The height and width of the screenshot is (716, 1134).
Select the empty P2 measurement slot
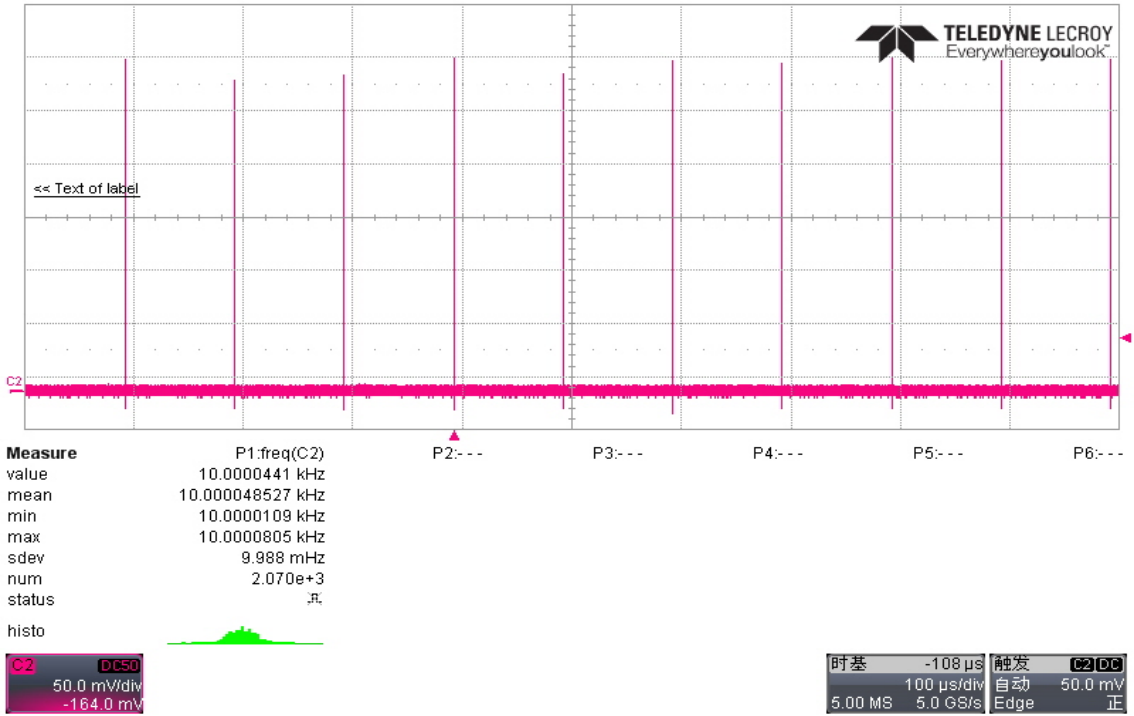click(457, 453)
